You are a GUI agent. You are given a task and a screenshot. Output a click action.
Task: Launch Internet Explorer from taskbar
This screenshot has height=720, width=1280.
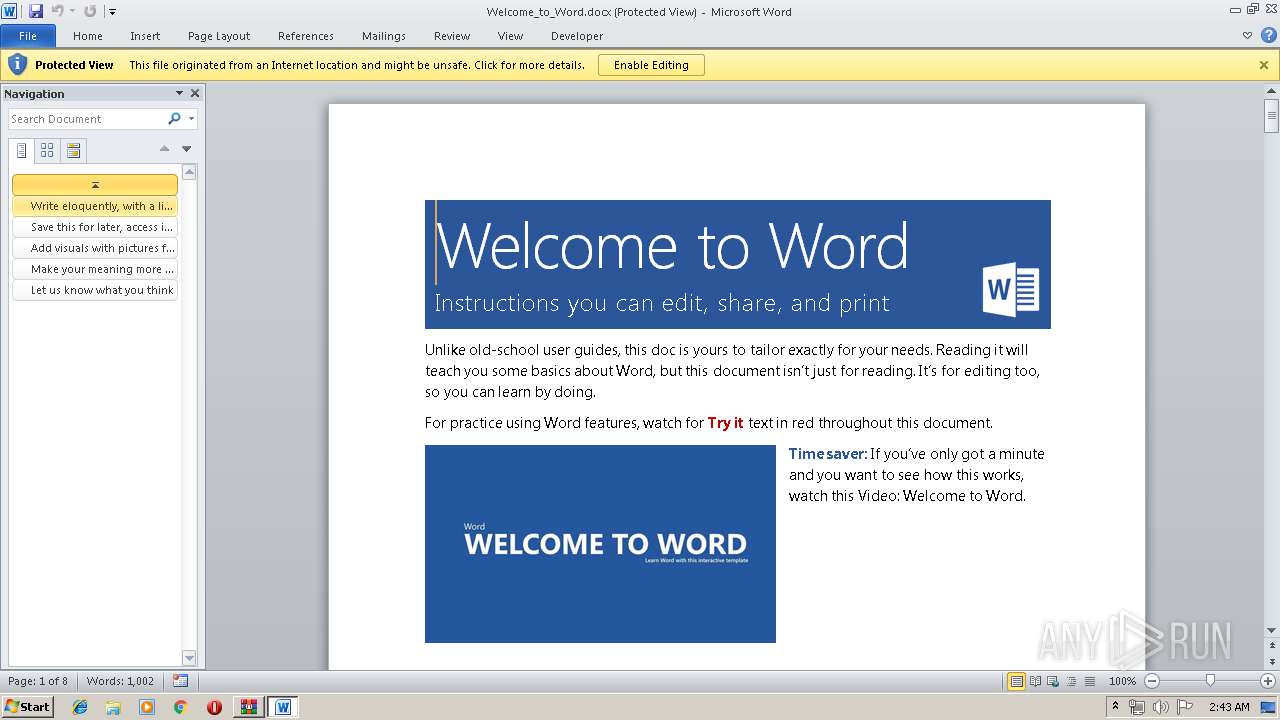click(x=80, y=707)
